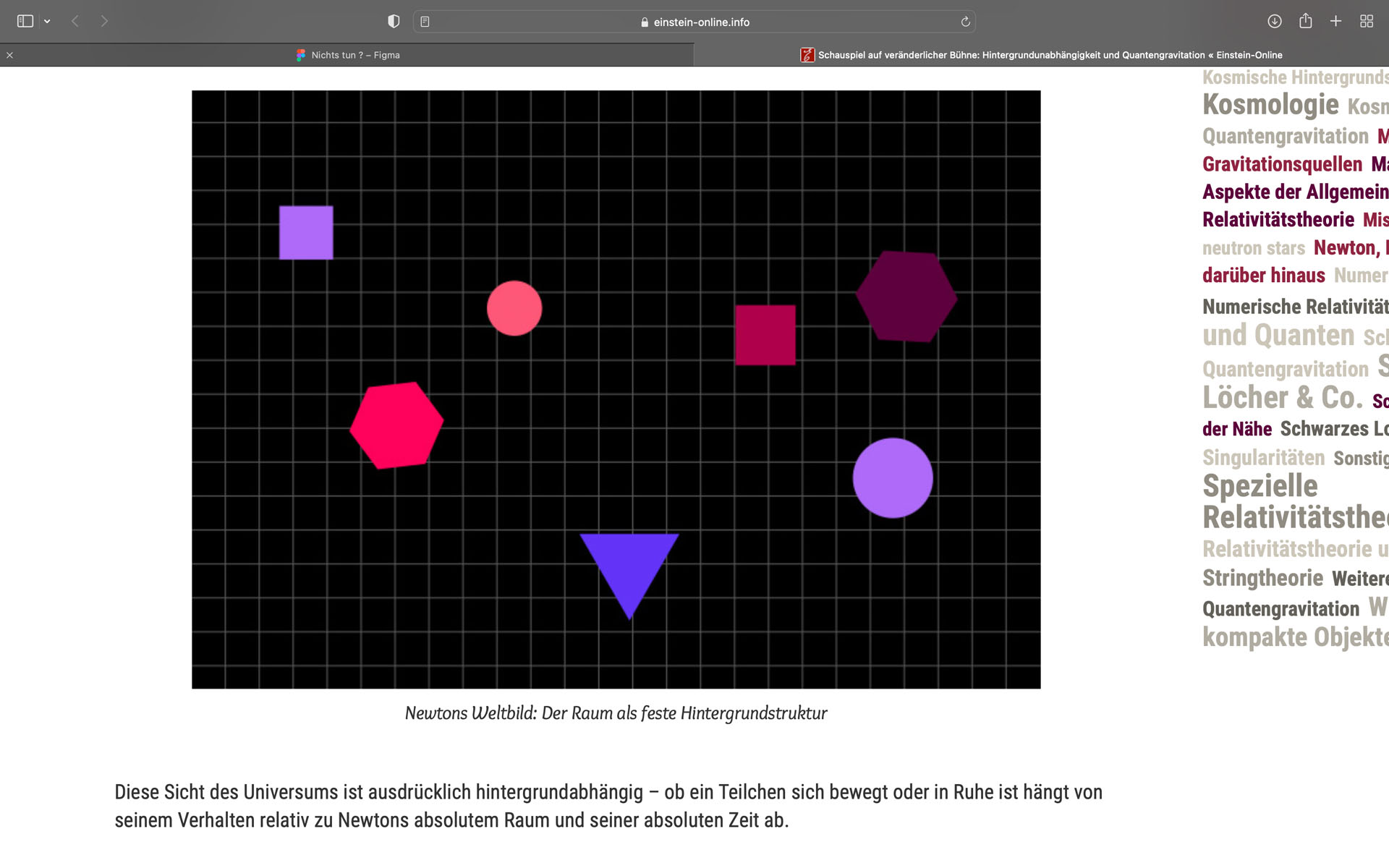Open the Schwarzes Loch tag link

1334,429
